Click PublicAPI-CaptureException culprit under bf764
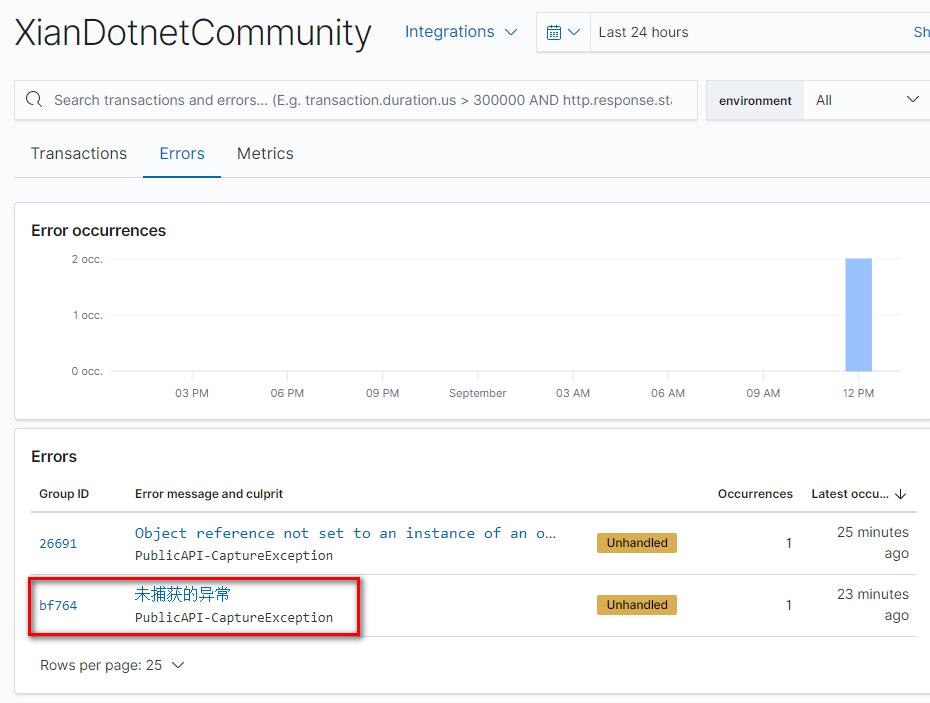Viewport: 930px width, 703px height. pyautogui.click(x=234, y=618)
